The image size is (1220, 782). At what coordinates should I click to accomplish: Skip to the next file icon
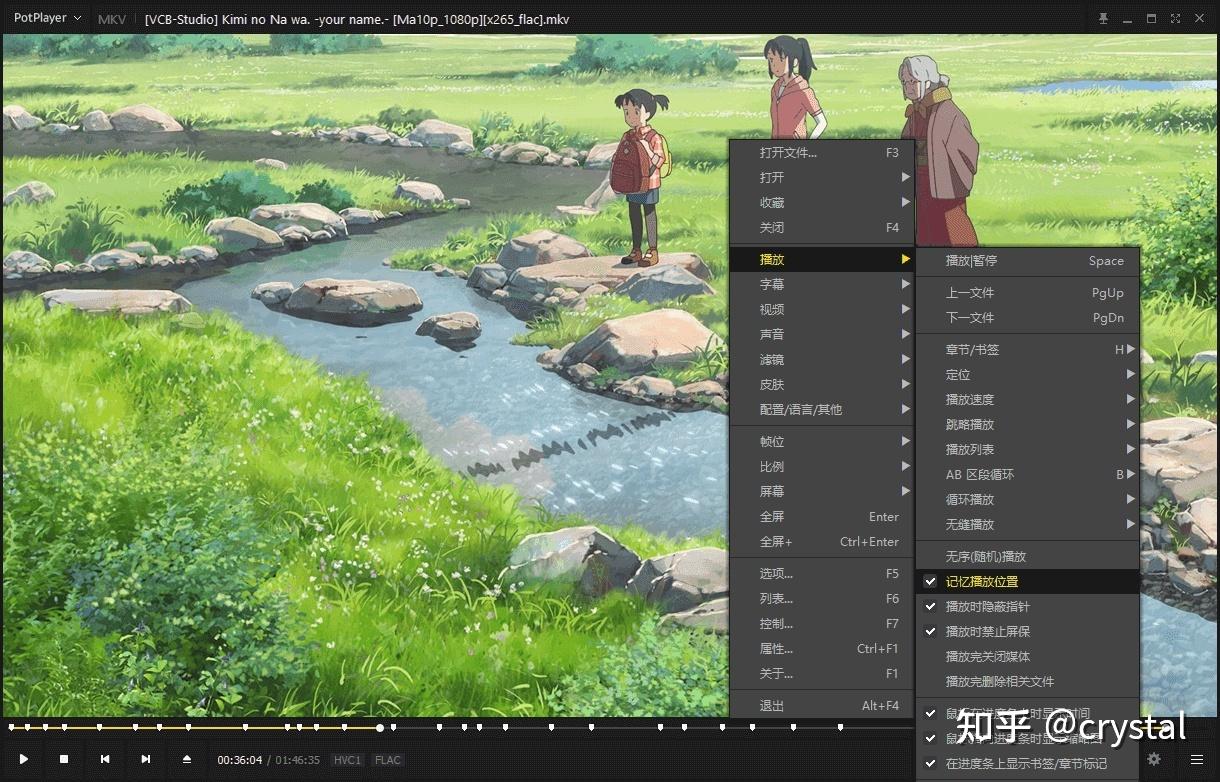(x=146, y=760)
